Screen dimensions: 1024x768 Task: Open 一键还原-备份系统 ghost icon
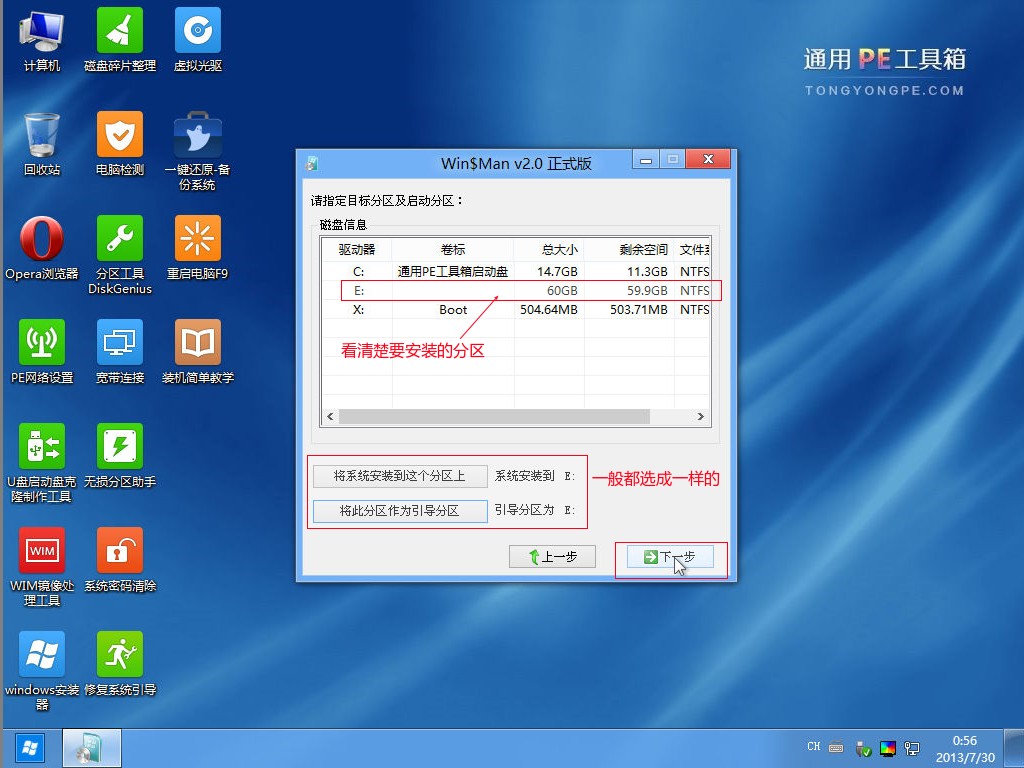tap(197, 150)
